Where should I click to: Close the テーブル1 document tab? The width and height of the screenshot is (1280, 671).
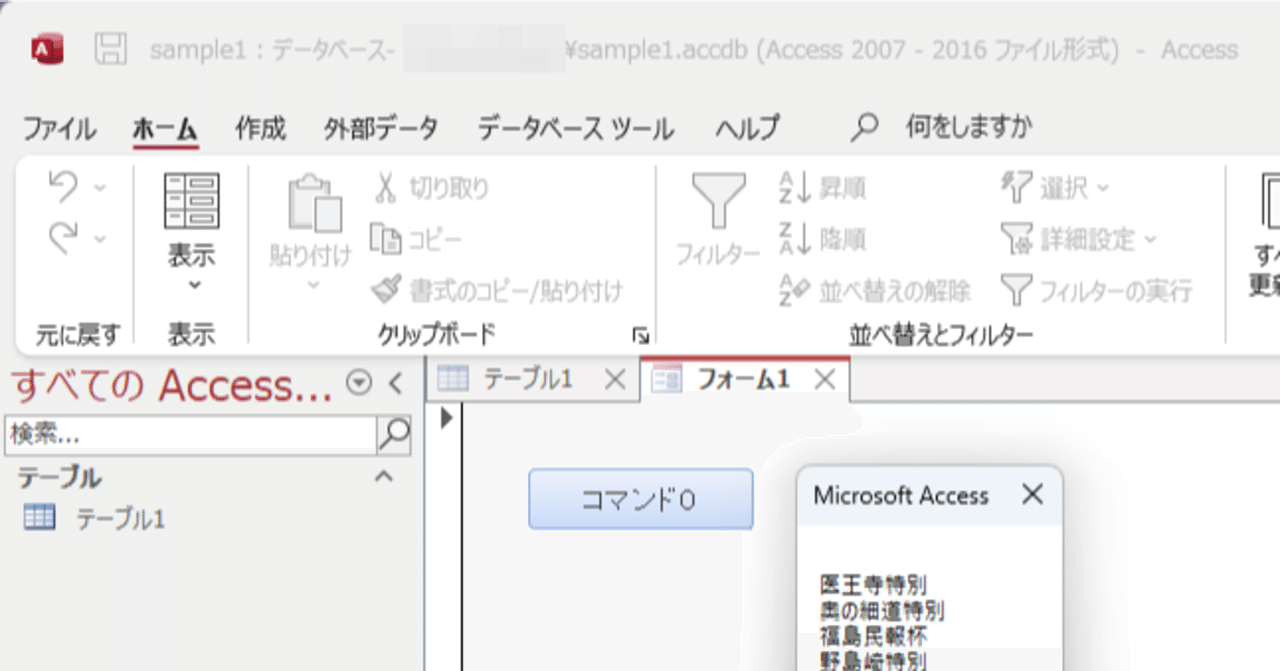[x=616, y=379]
